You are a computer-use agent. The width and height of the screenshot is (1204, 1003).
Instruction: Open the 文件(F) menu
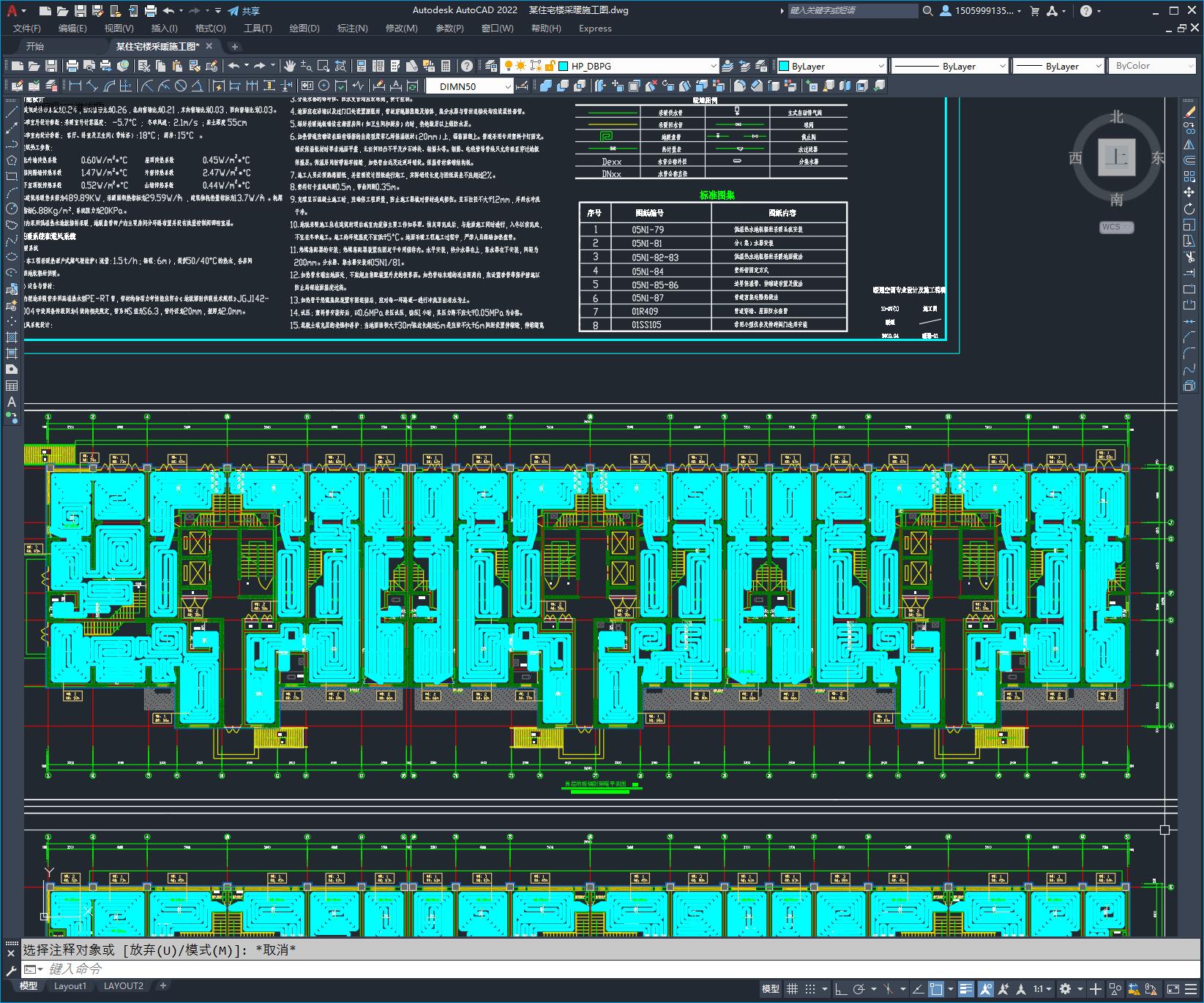point(27,29)
